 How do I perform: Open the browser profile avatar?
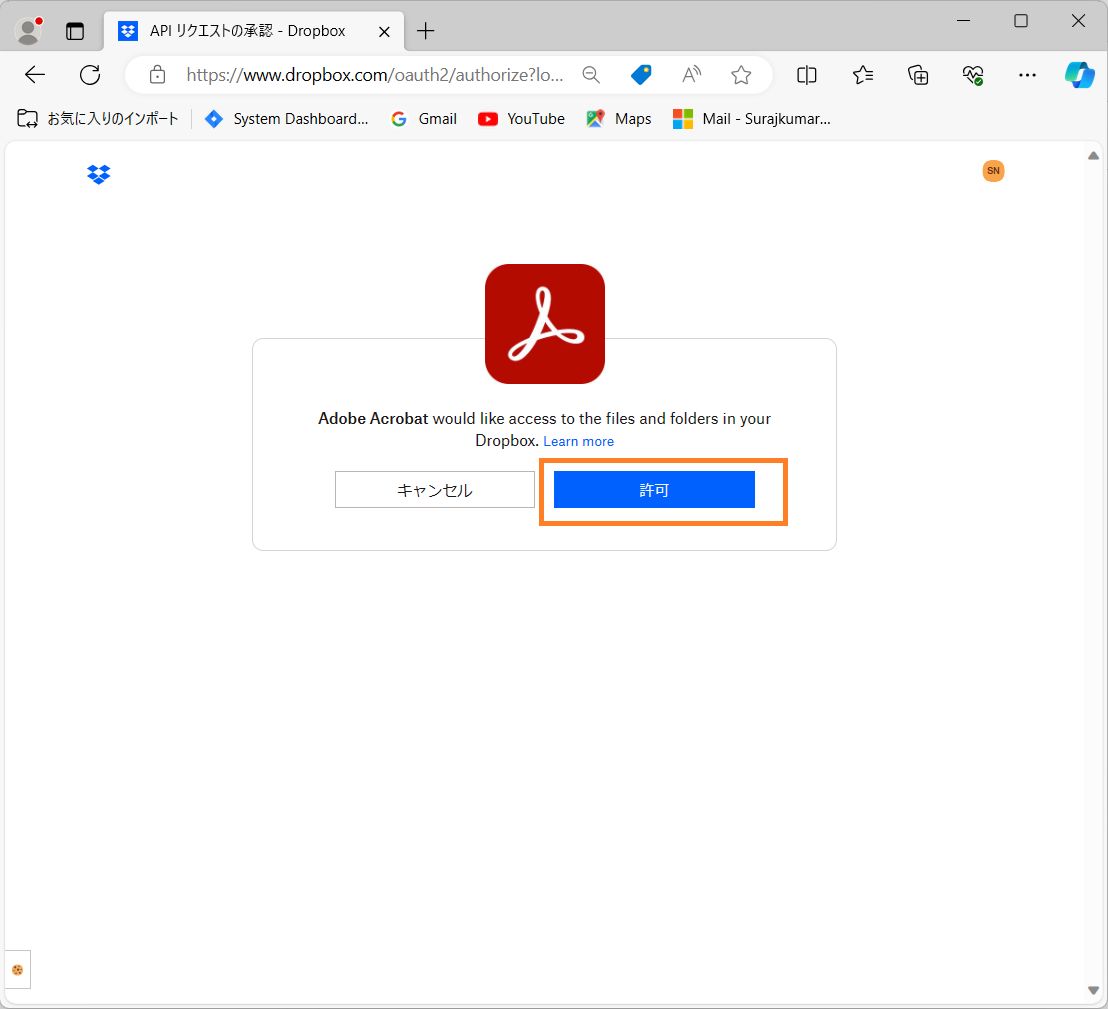pyautogui.click(x=27, y=30)
